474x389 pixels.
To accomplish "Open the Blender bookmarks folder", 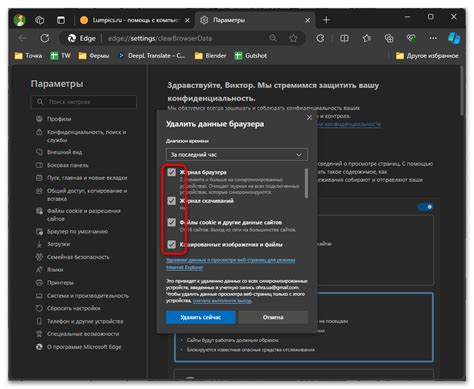I will coord(210,56).
